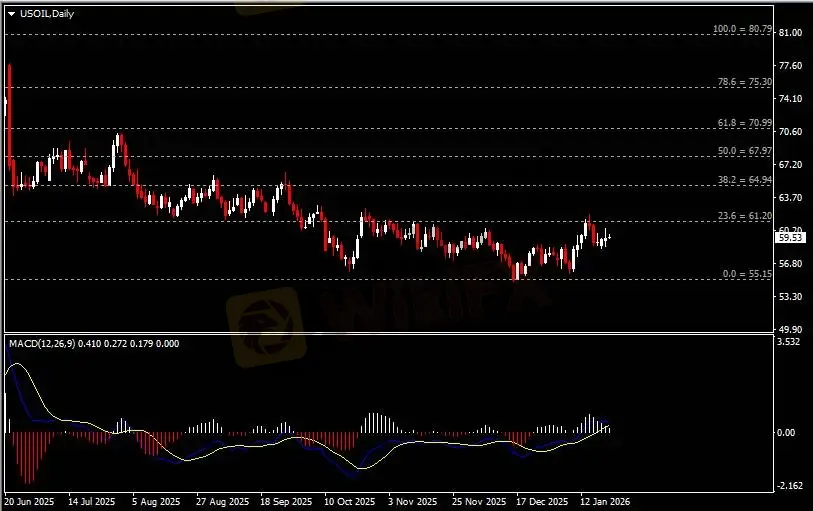Click the -2.162 MACD scale value
Screen dimensions: 813x511
coord(789,486)
